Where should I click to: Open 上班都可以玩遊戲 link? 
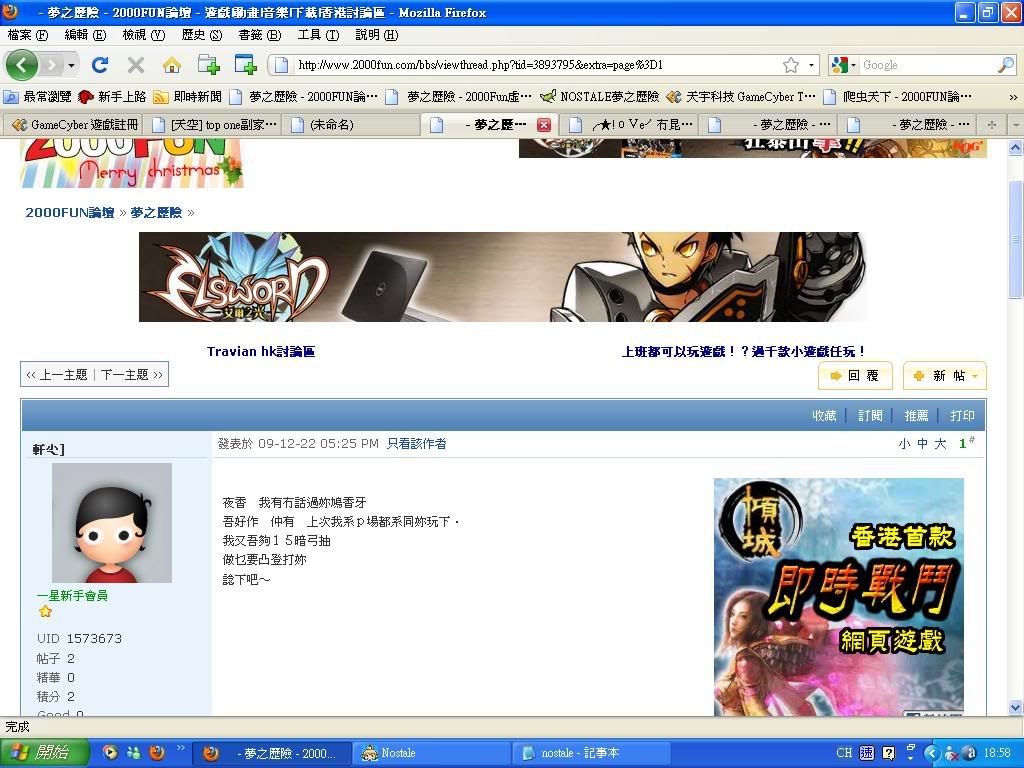[744, 351]
